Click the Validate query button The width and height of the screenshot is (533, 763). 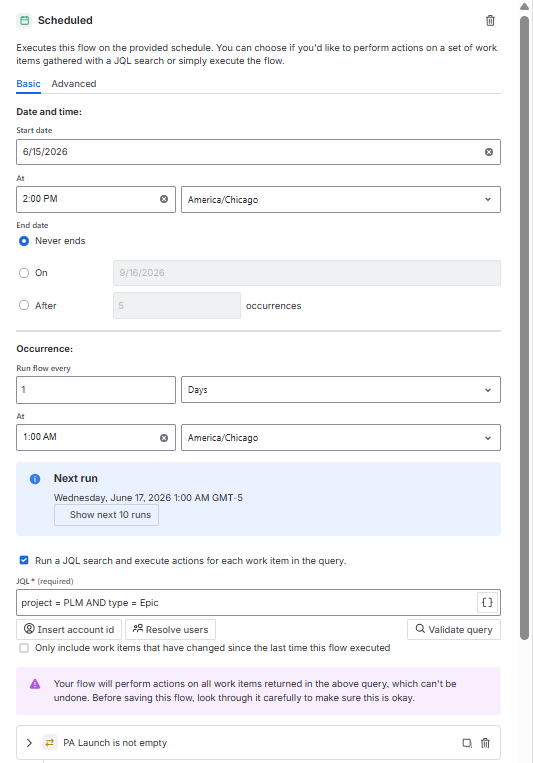click(454, 630)
